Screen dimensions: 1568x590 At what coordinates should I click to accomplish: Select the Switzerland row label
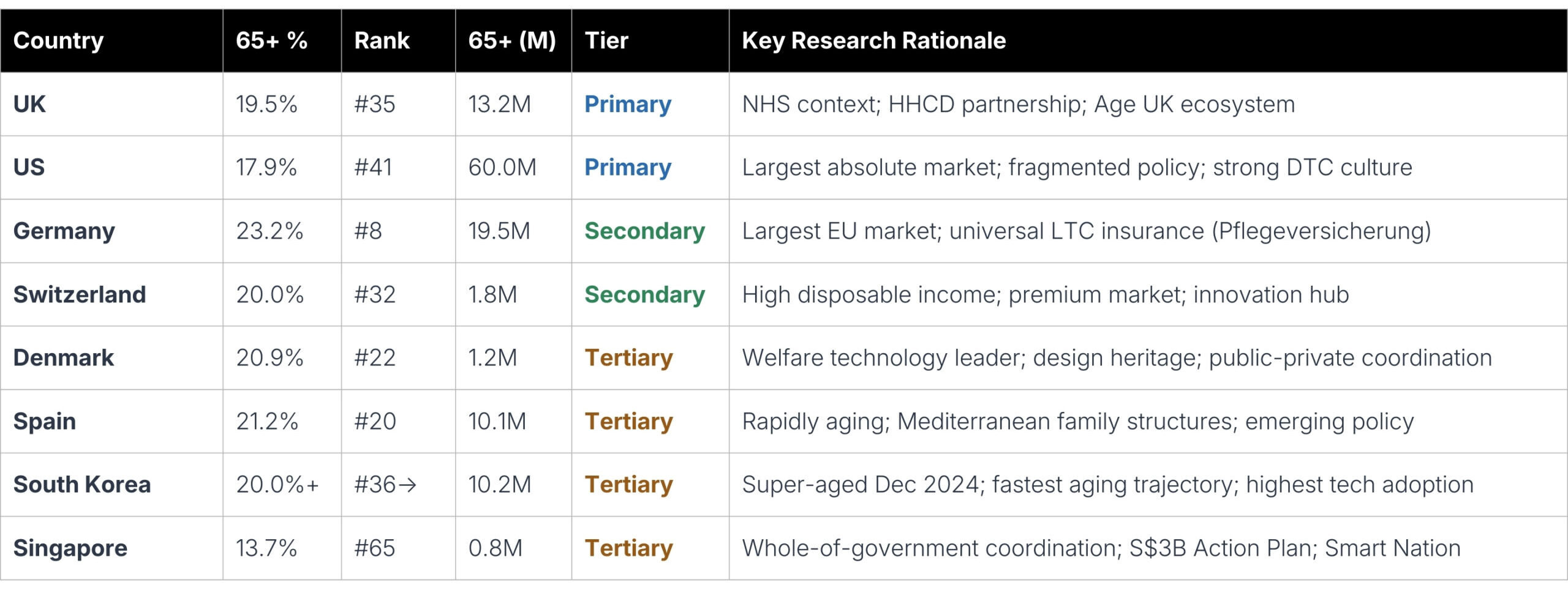click(80, 294)
